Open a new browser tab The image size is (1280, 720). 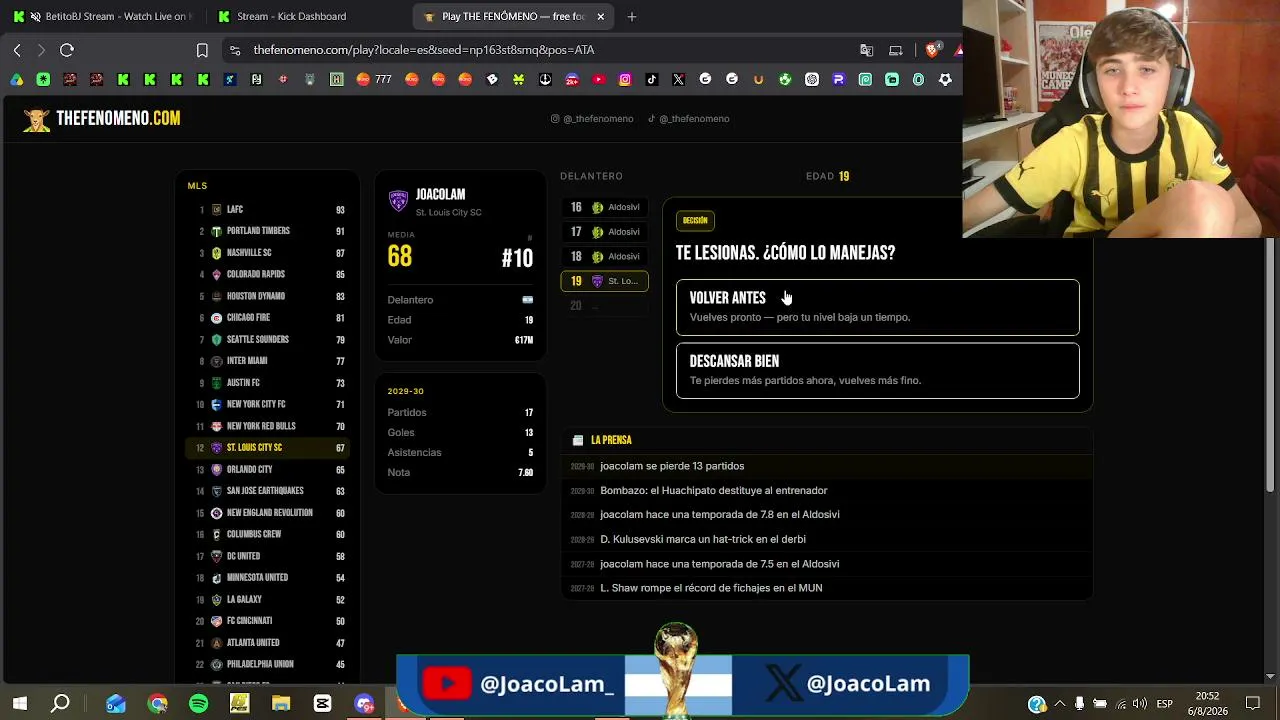click(632, 16)
